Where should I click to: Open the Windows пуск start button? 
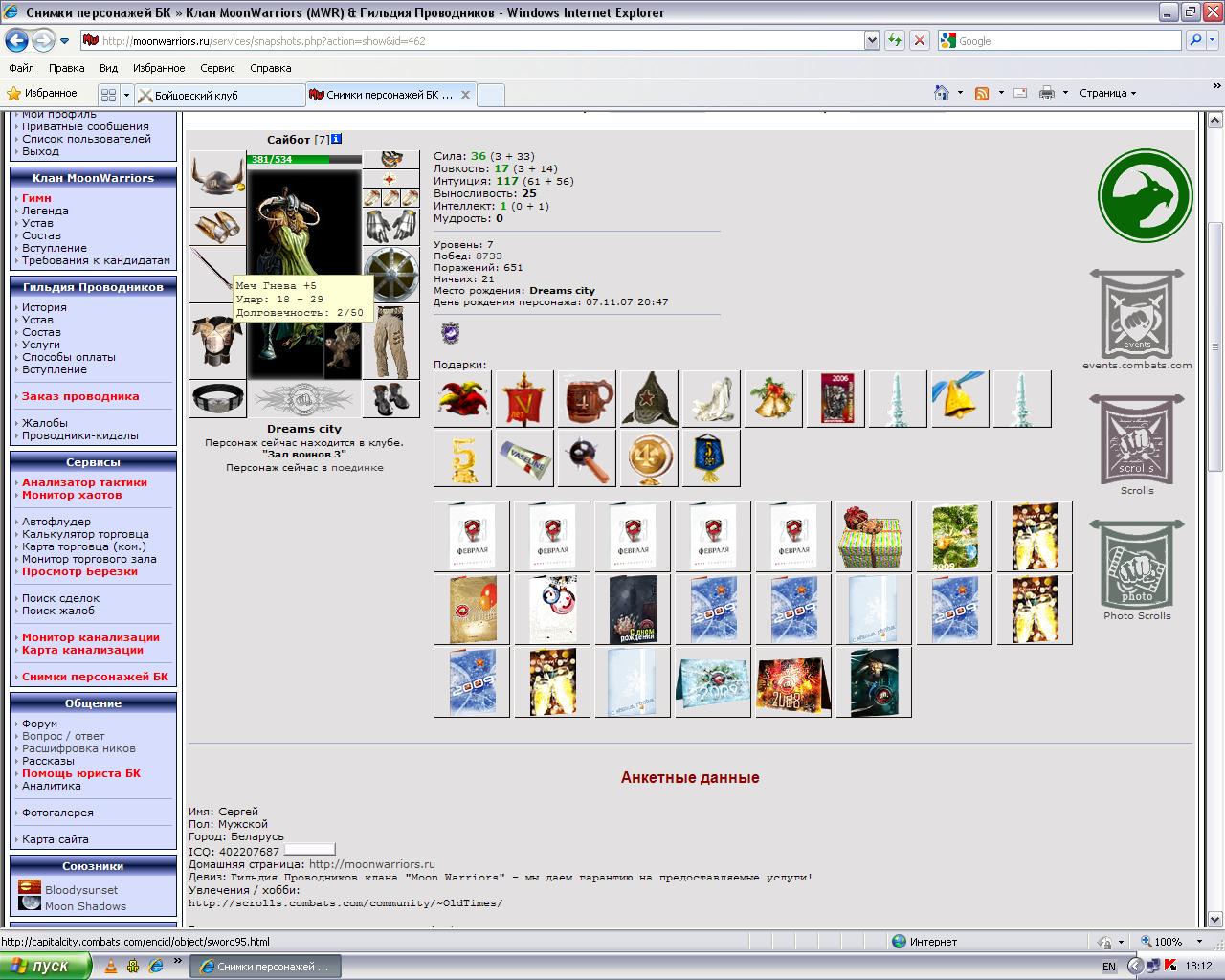point(45,966)
